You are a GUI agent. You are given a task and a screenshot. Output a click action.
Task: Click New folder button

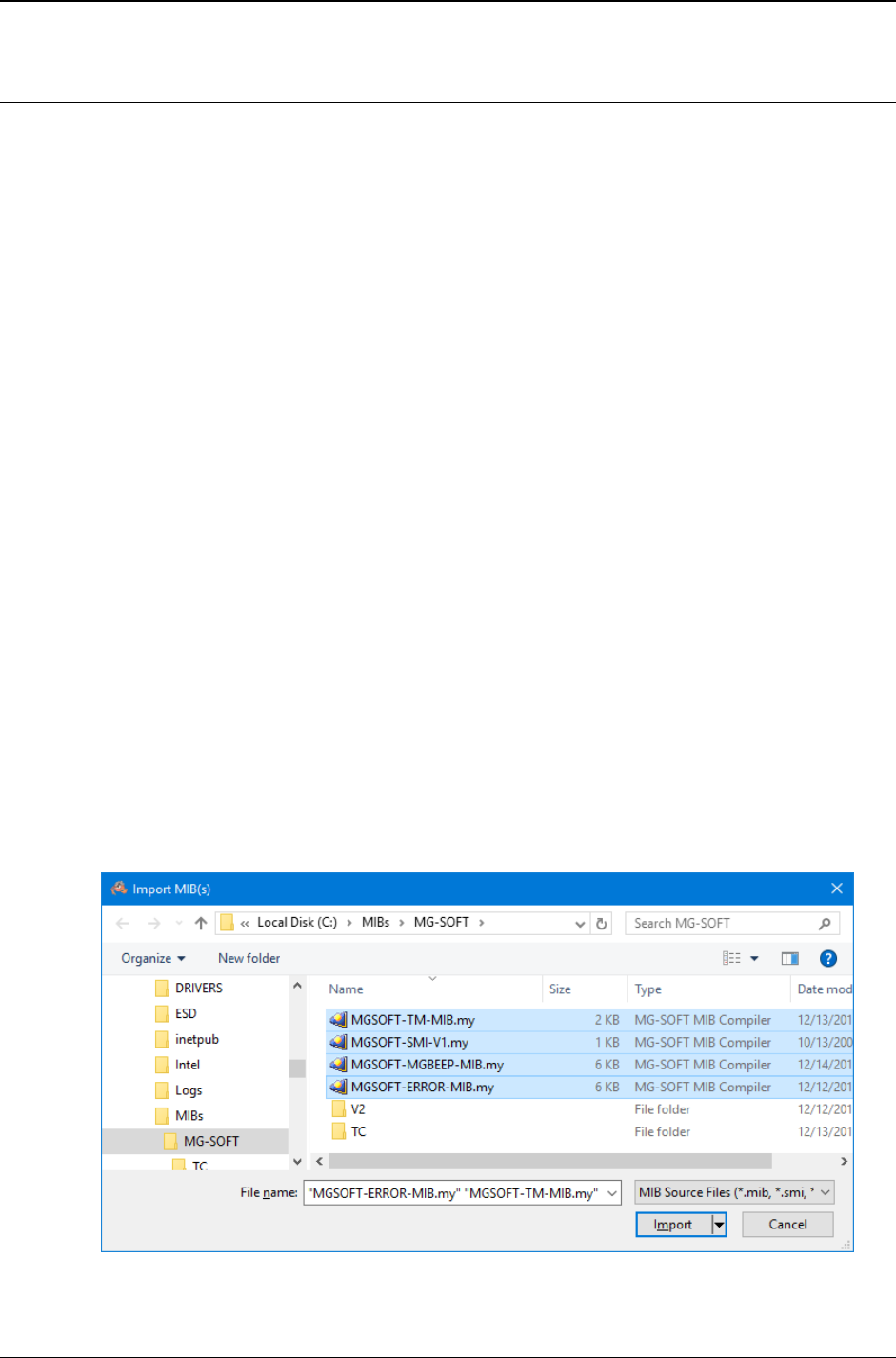(x=249, y=958)
